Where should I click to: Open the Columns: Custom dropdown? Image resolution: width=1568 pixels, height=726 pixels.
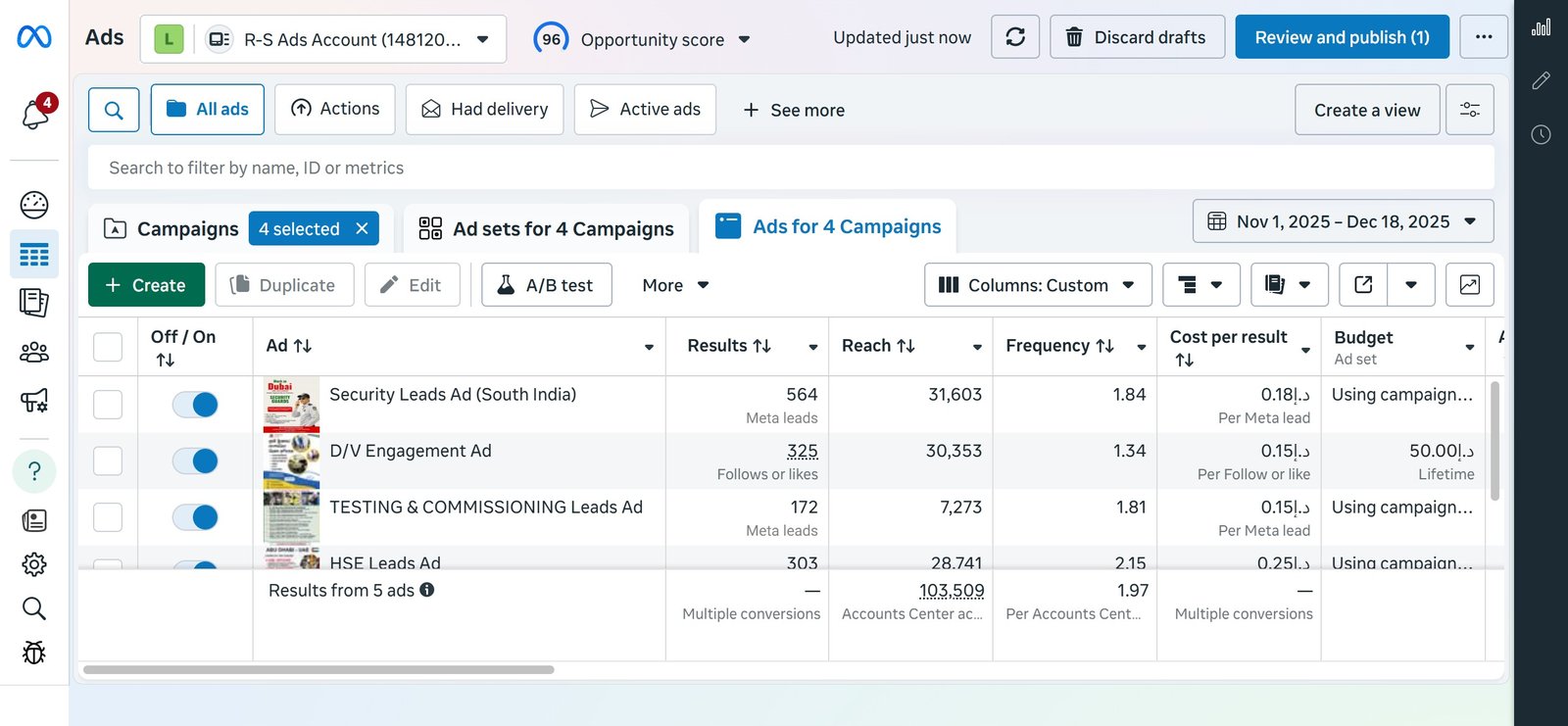point(1038,285)
